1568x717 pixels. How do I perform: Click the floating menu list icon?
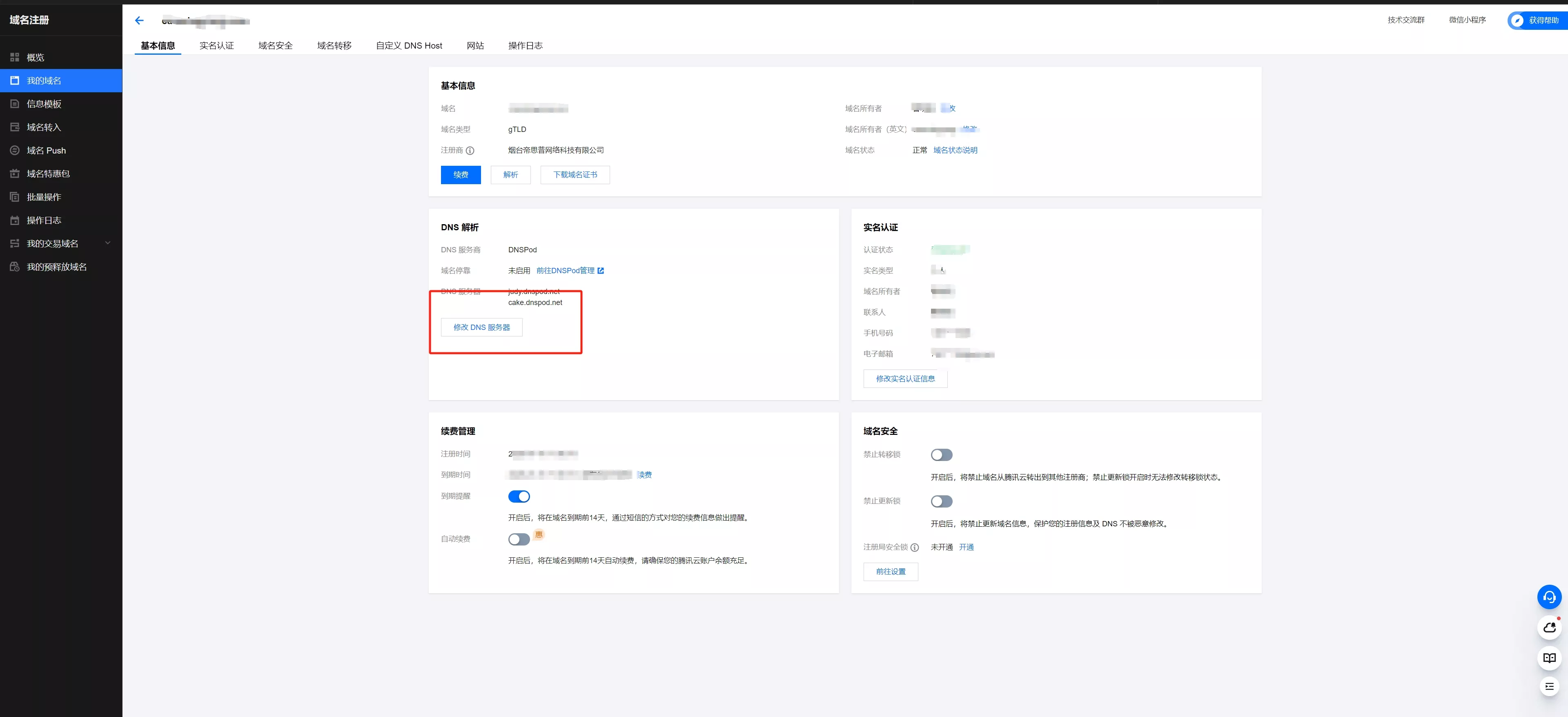click(x=1549, y=686)
